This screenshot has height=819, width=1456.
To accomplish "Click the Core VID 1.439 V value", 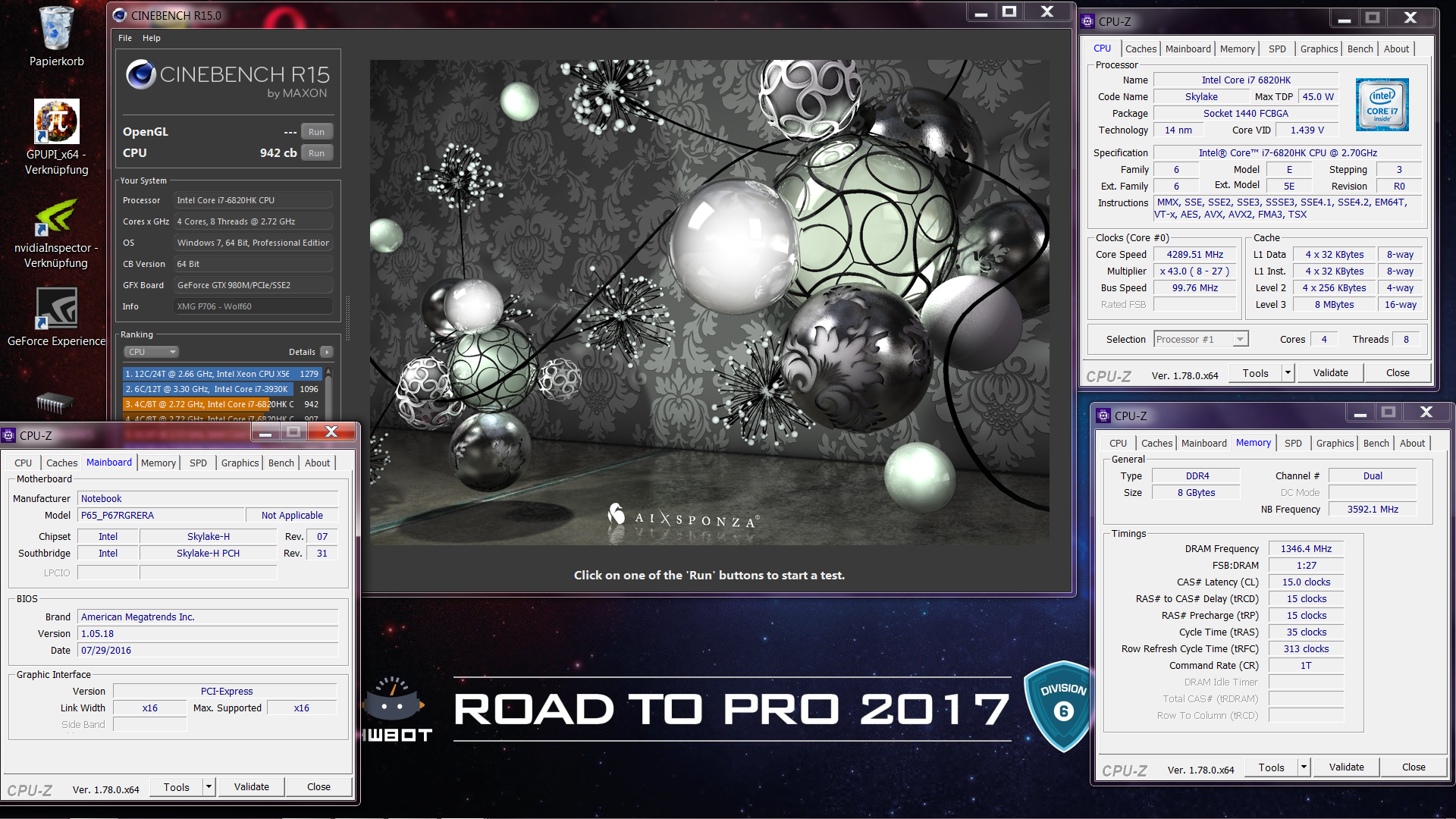I will [1307, 130].
